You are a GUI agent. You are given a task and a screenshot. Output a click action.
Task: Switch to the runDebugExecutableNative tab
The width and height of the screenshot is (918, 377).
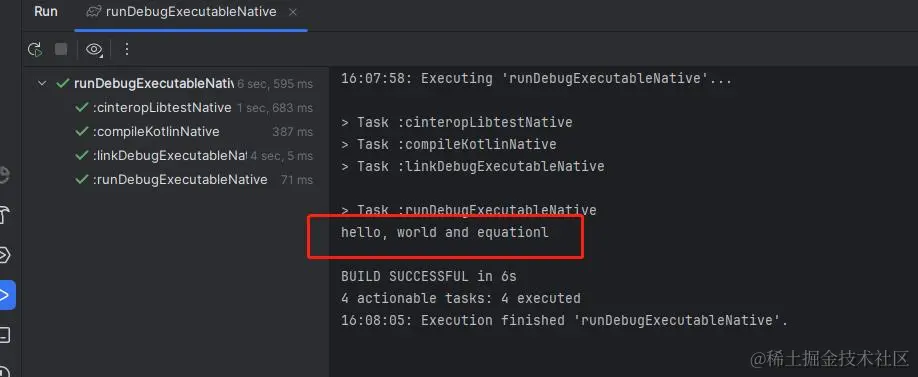pyautogui.click(x=190, y=12)
